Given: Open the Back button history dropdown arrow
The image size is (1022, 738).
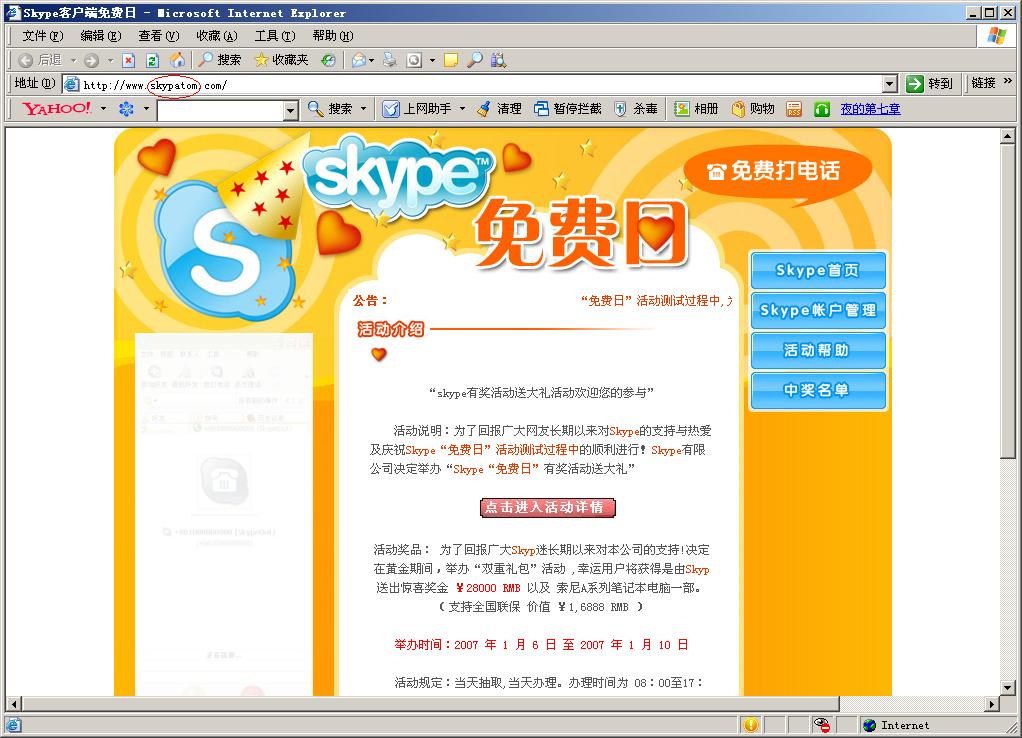Looking at the screenshot, I should [74, 59].
